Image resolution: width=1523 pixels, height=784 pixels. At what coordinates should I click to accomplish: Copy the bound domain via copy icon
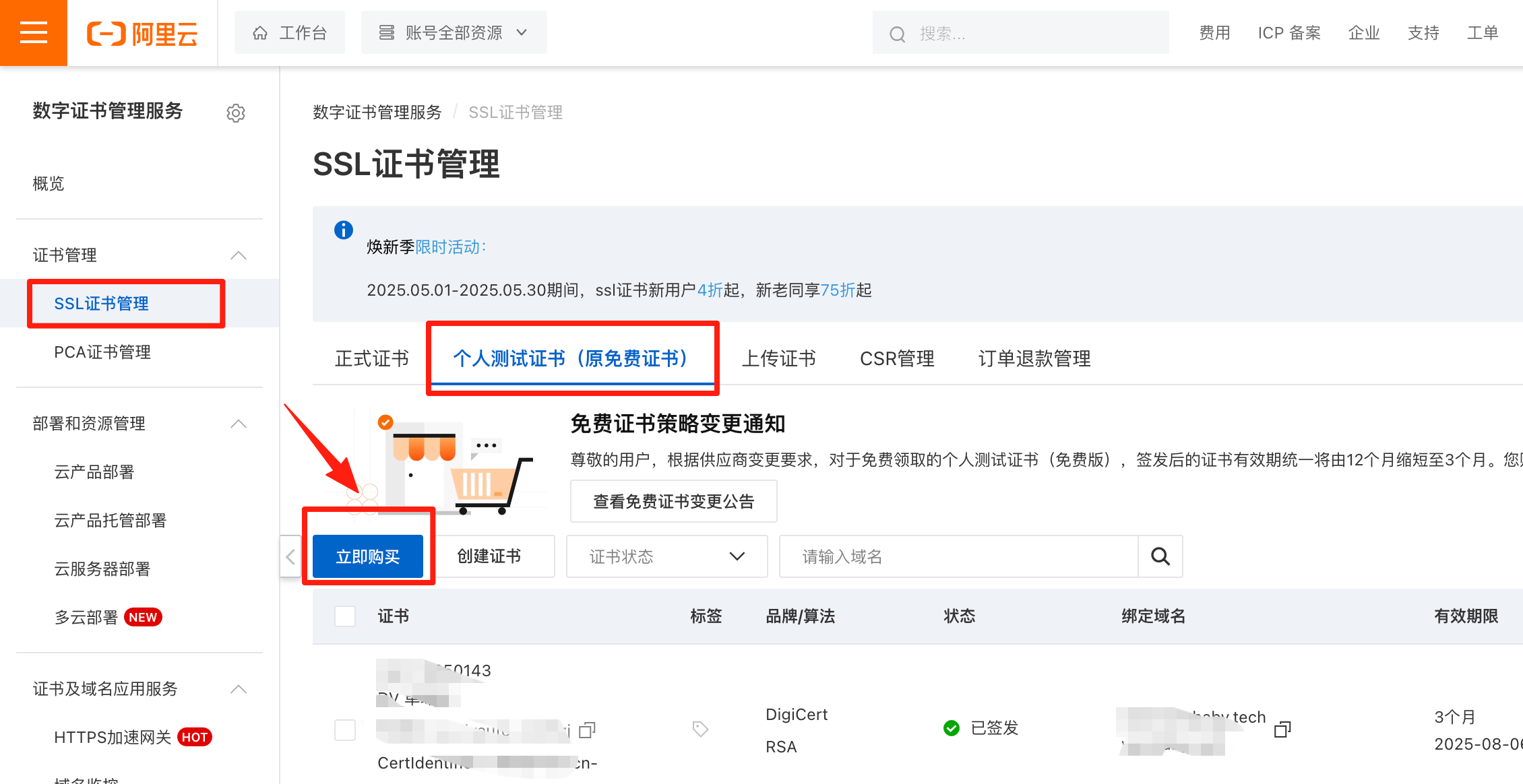pyautogui.click(x=1282, y=729)
